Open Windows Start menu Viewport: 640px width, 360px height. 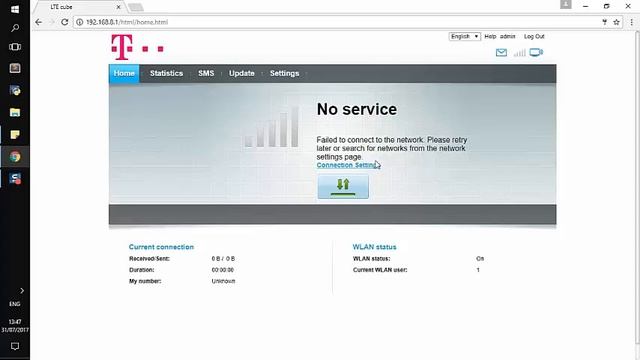tap(15, 9)
